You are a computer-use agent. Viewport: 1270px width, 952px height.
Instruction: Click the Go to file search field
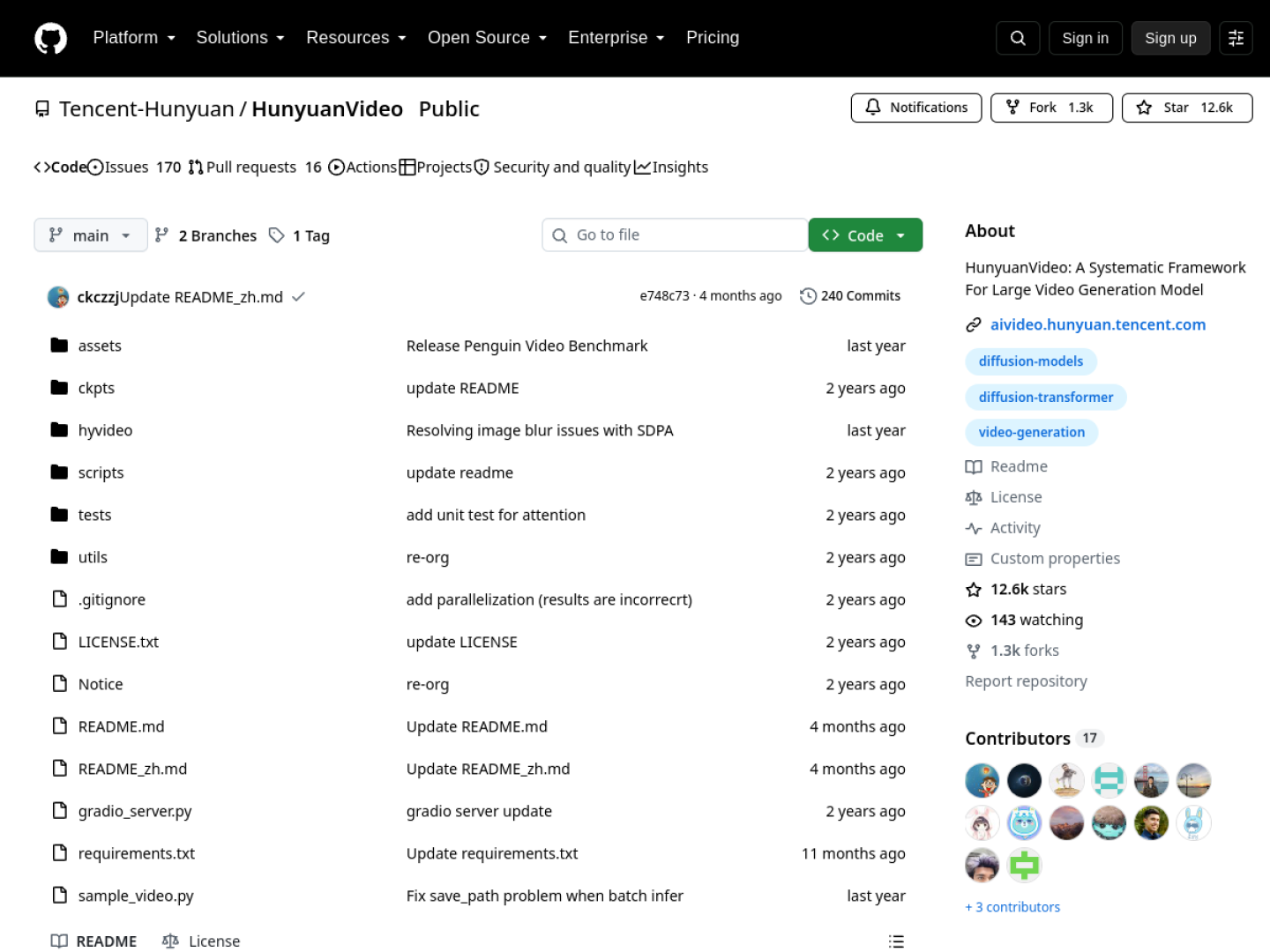coord(676,235)
